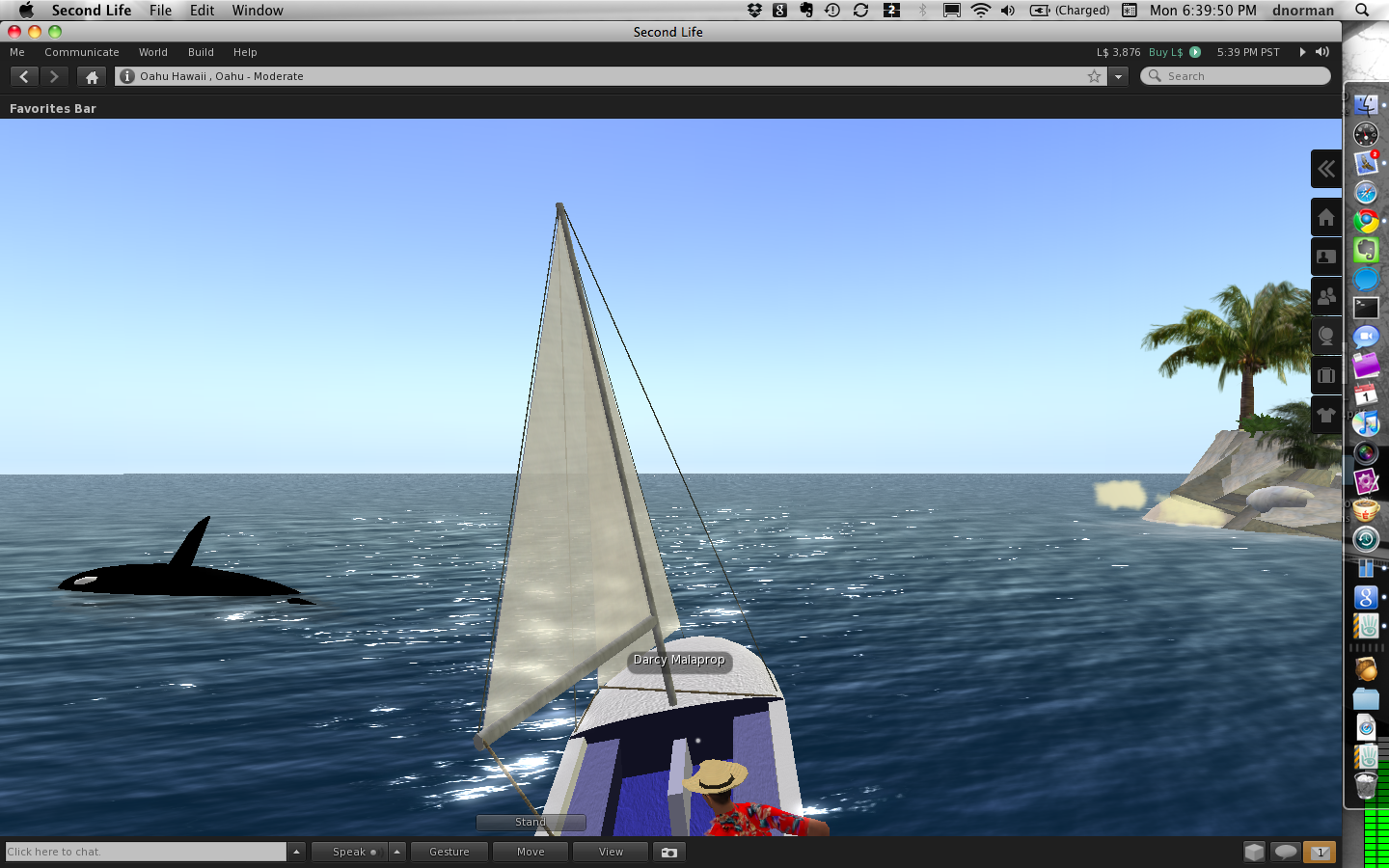The height and width of the screenshot is (868, 1389).
Task: Teleport home with the house toolbar icon
Action: (x=92, y=76)
